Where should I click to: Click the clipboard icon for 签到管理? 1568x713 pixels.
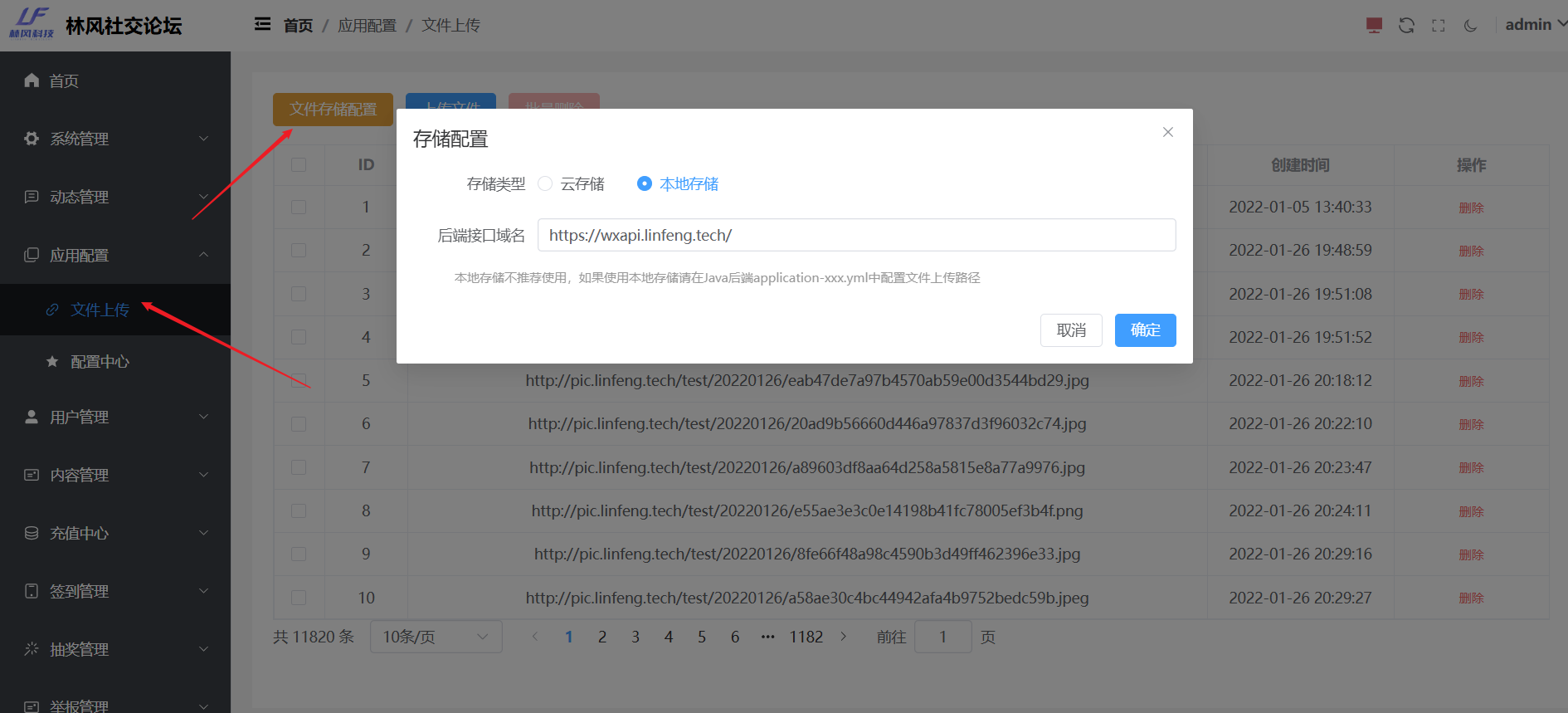pyautogui.click(x=32, y=590)
